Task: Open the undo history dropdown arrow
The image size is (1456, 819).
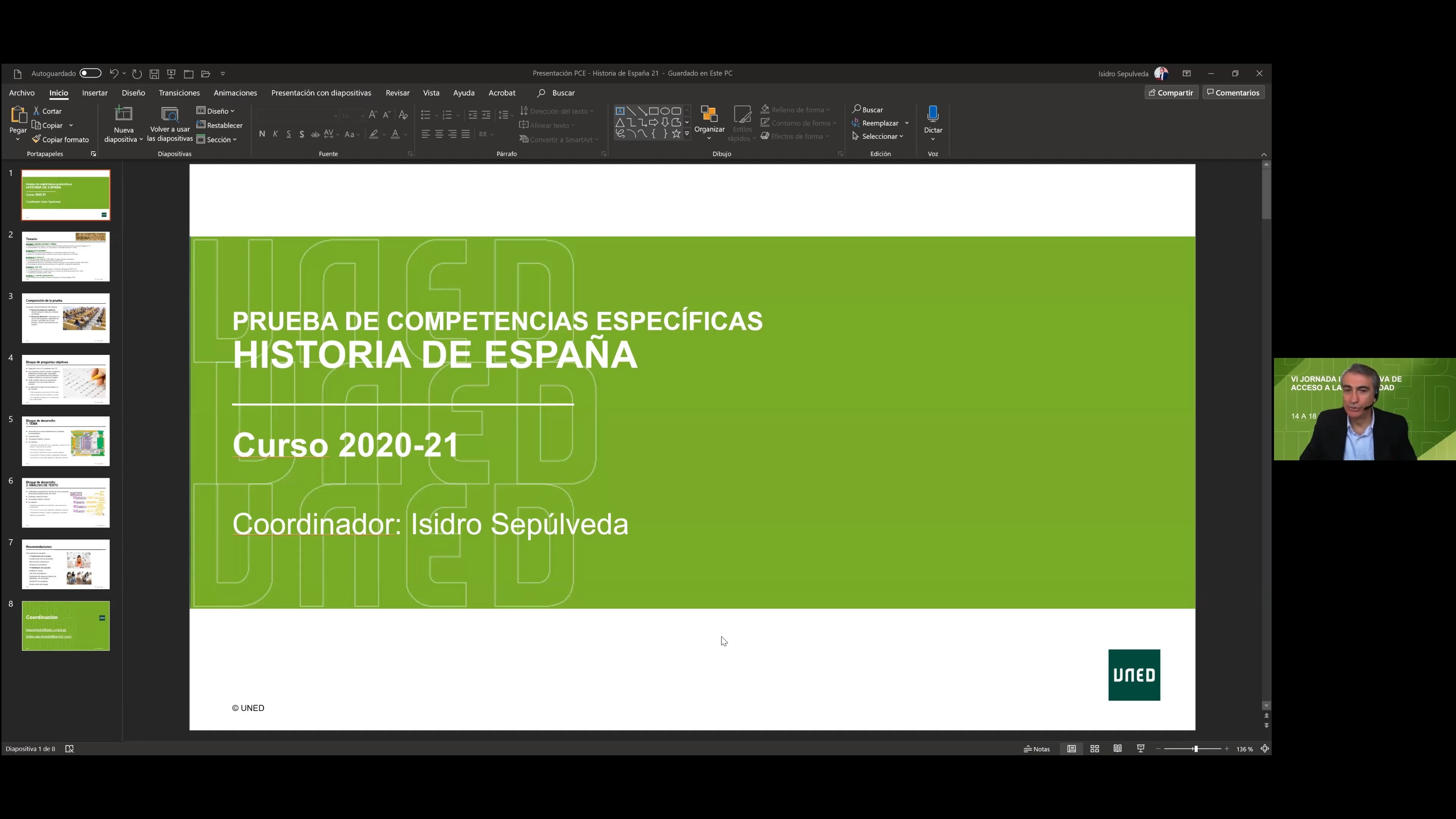Action: click(124, 74)
